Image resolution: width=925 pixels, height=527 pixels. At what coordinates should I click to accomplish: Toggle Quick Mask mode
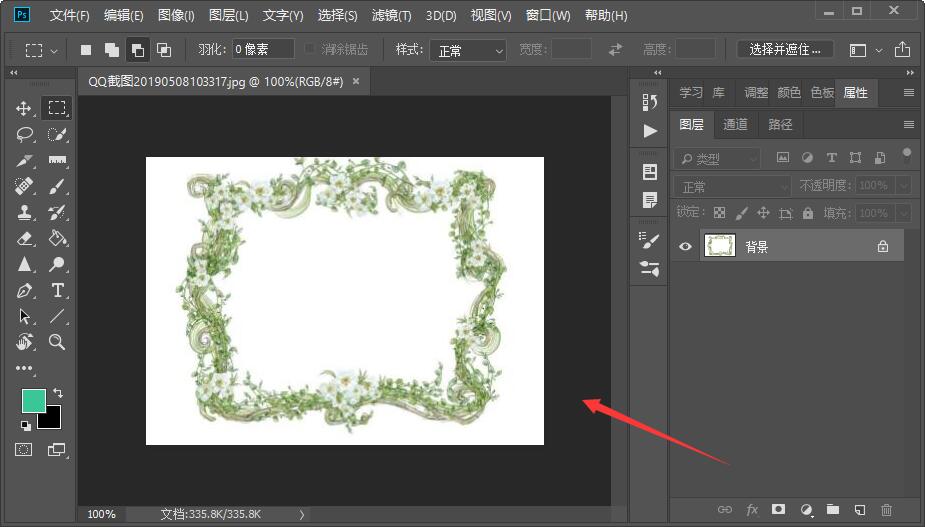coord(24,450)
